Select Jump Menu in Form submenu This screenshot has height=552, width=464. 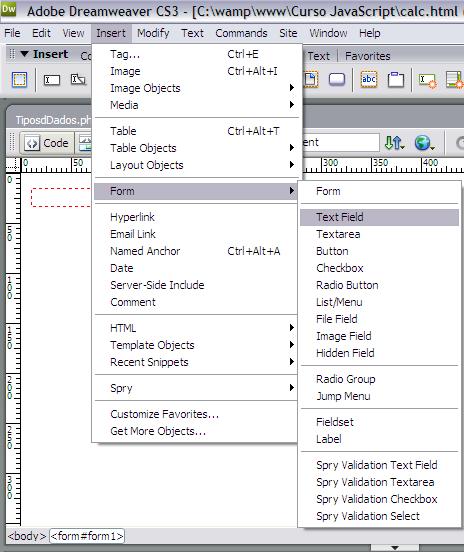(x=380, y=396)
